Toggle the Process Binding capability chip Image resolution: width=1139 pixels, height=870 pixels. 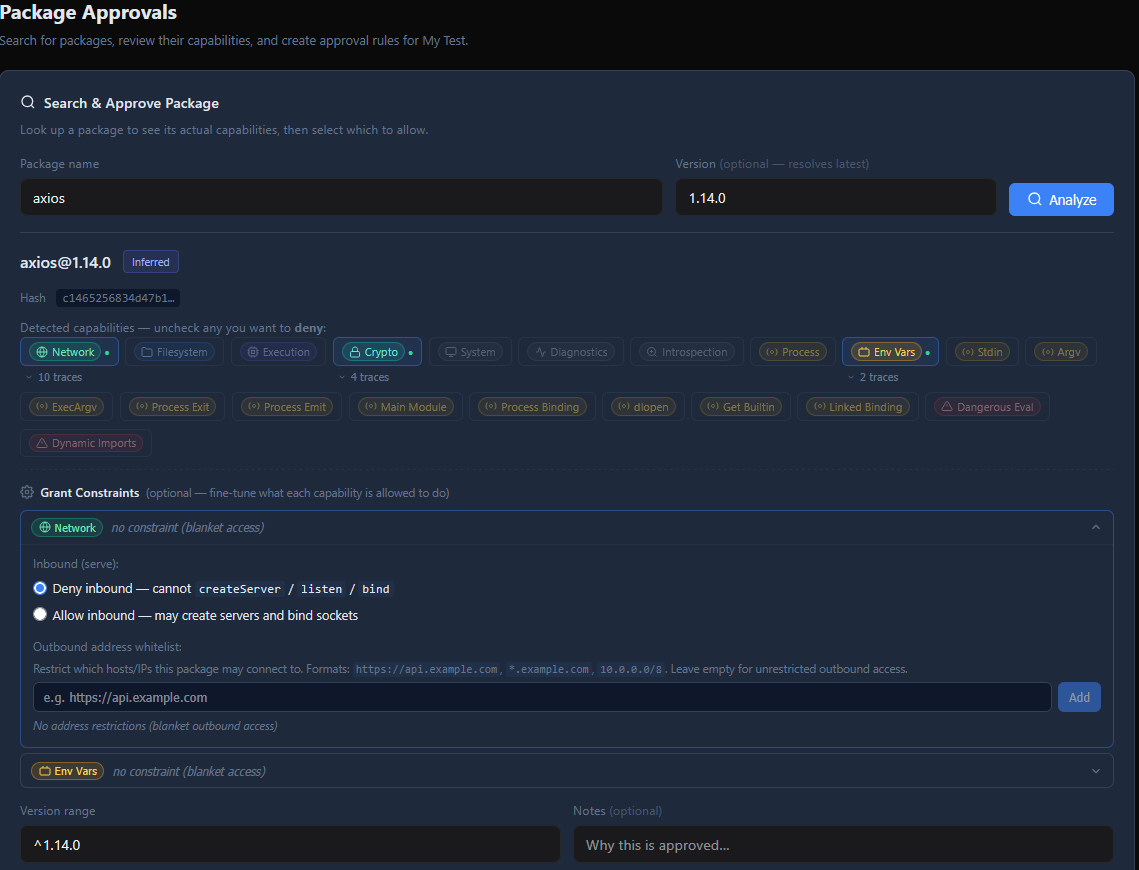coord(532,407)
